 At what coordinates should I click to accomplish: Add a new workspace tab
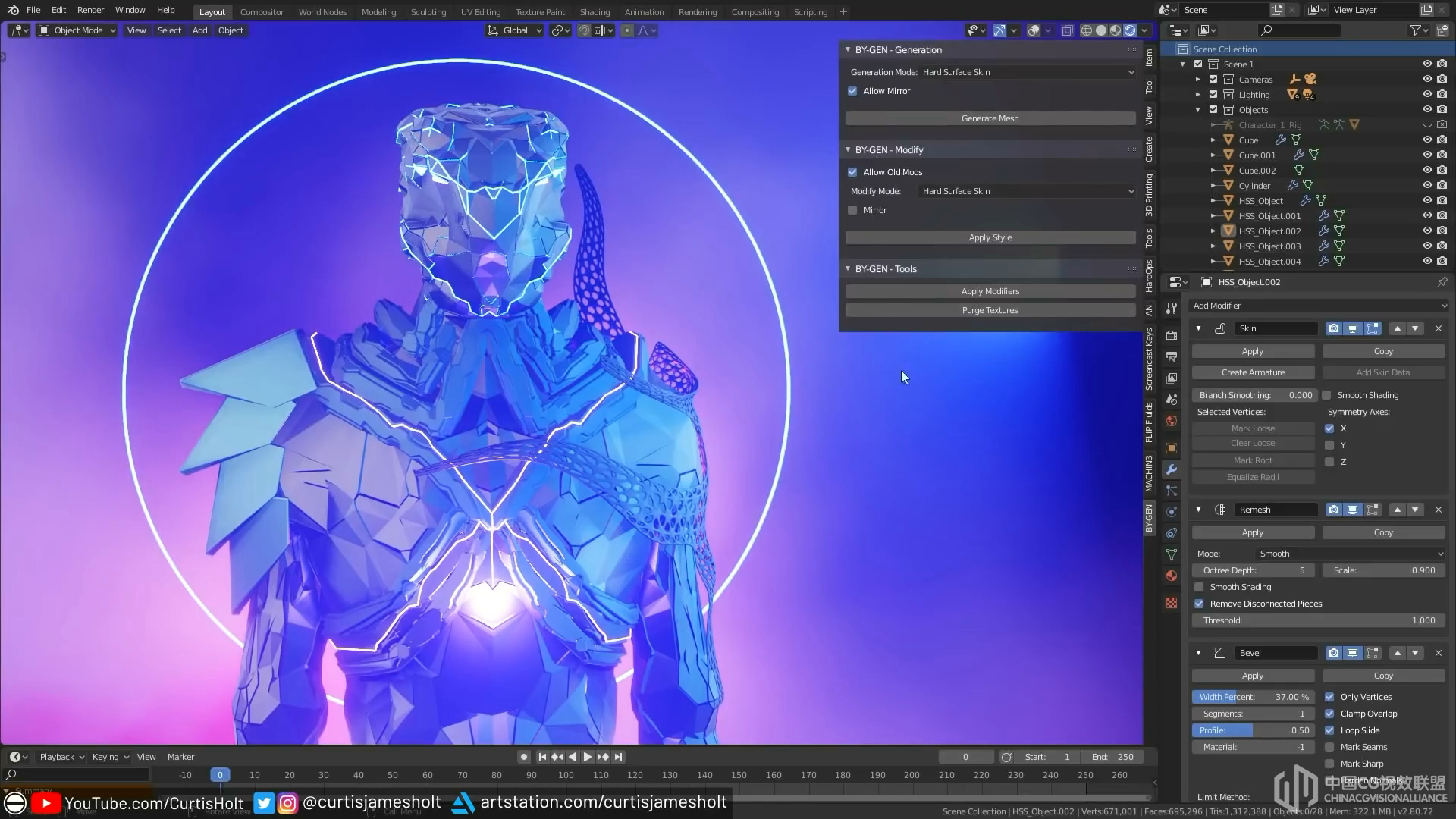click(x=843, y=12)
